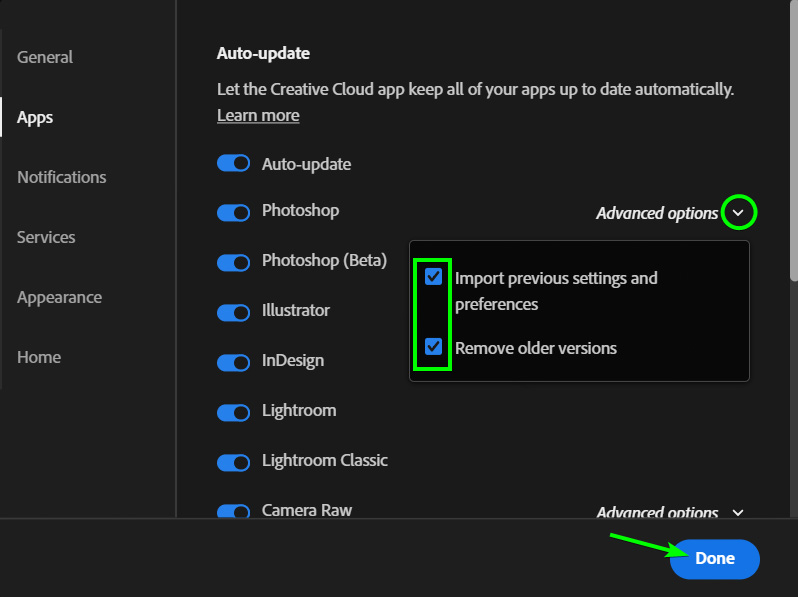Open the Learn more link
Screen dimensions: 798x597
point(258,116)
